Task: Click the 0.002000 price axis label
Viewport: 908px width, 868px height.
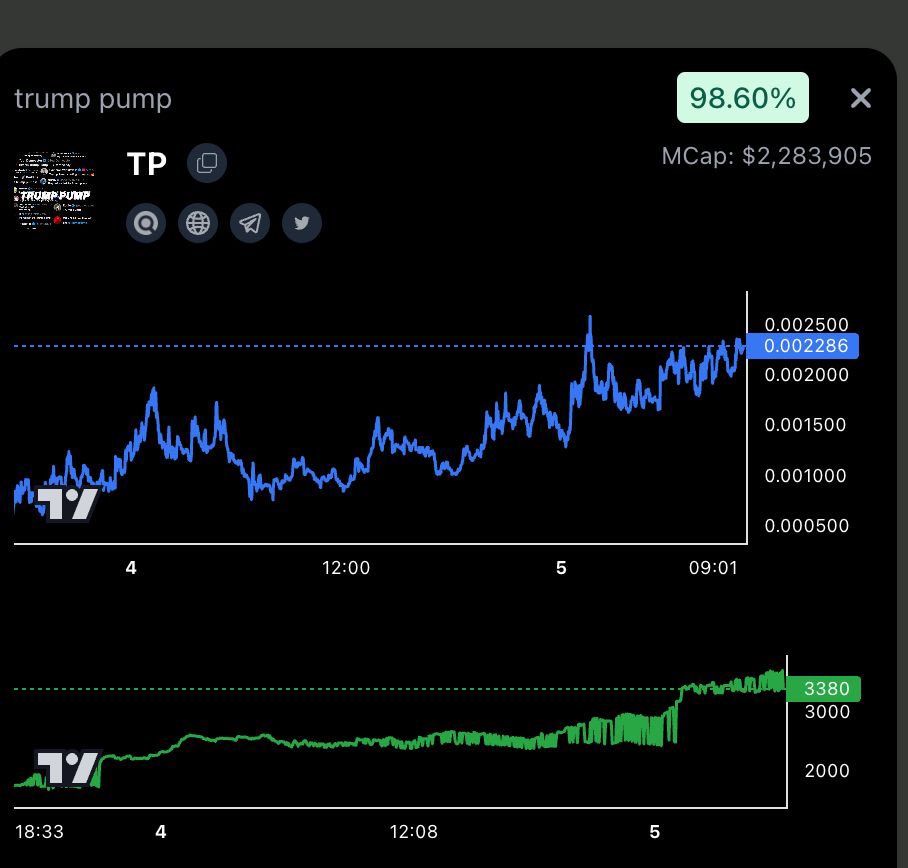Action: (x=806, y=375)
